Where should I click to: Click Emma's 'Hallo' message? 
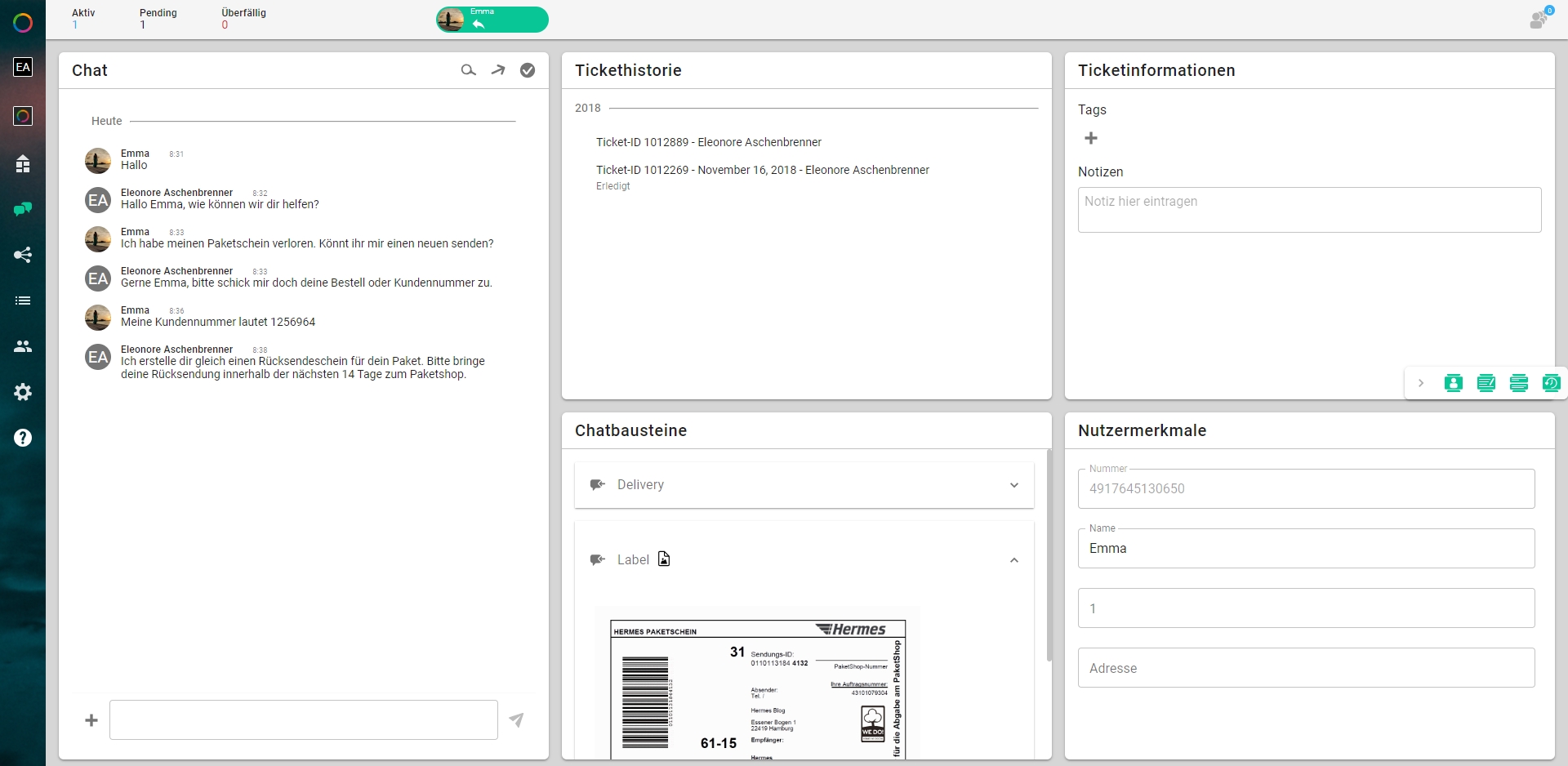point(134,165)
